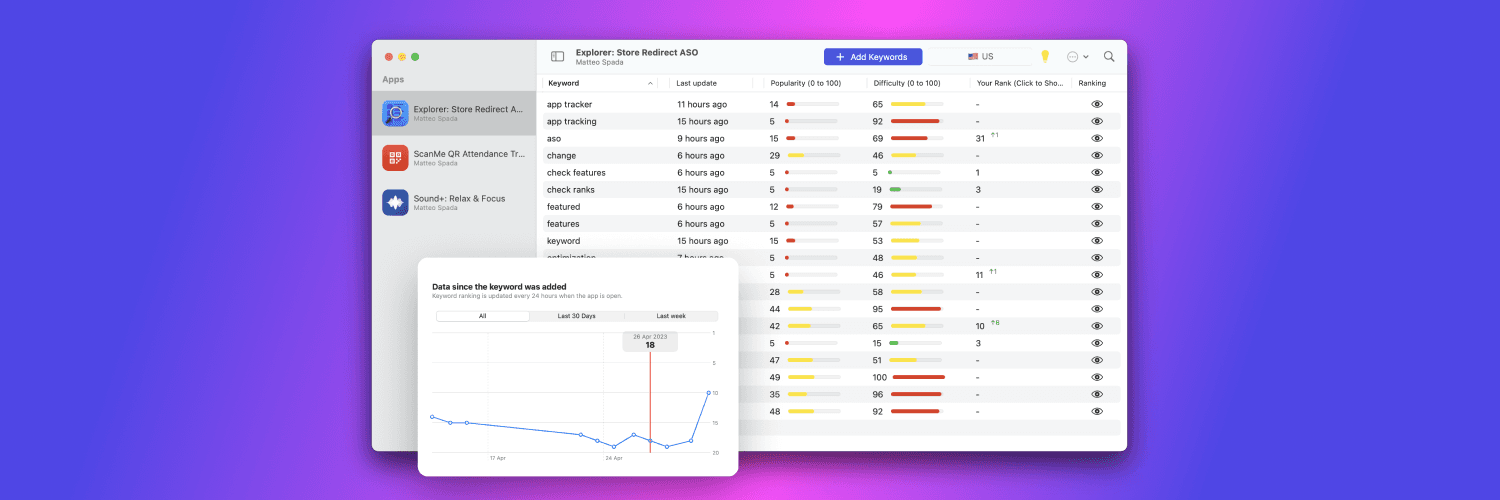The height and width of the screenshot is (500, 1500).
Task: Click eye icon in difficulty 51 row
Action: (x=1097, y=360)
